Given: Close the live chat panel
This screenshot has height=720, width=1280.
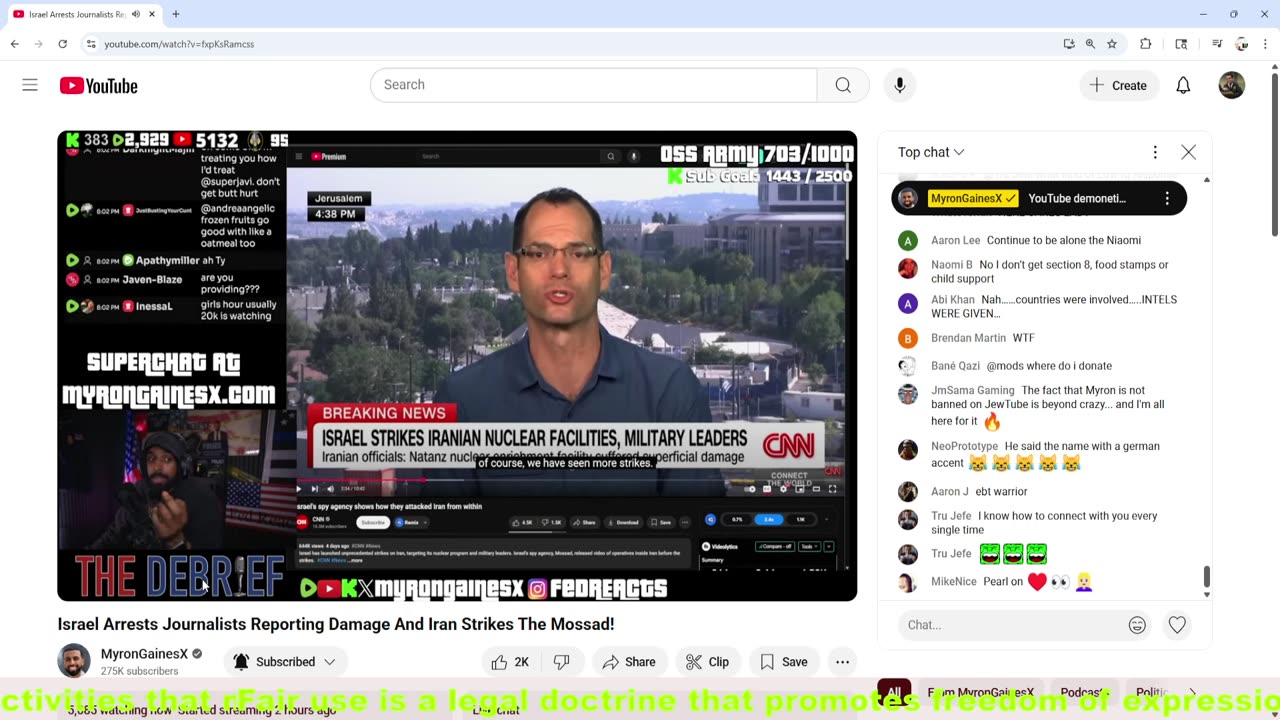Looking at the screenshot, I should tap(1188, 152).
